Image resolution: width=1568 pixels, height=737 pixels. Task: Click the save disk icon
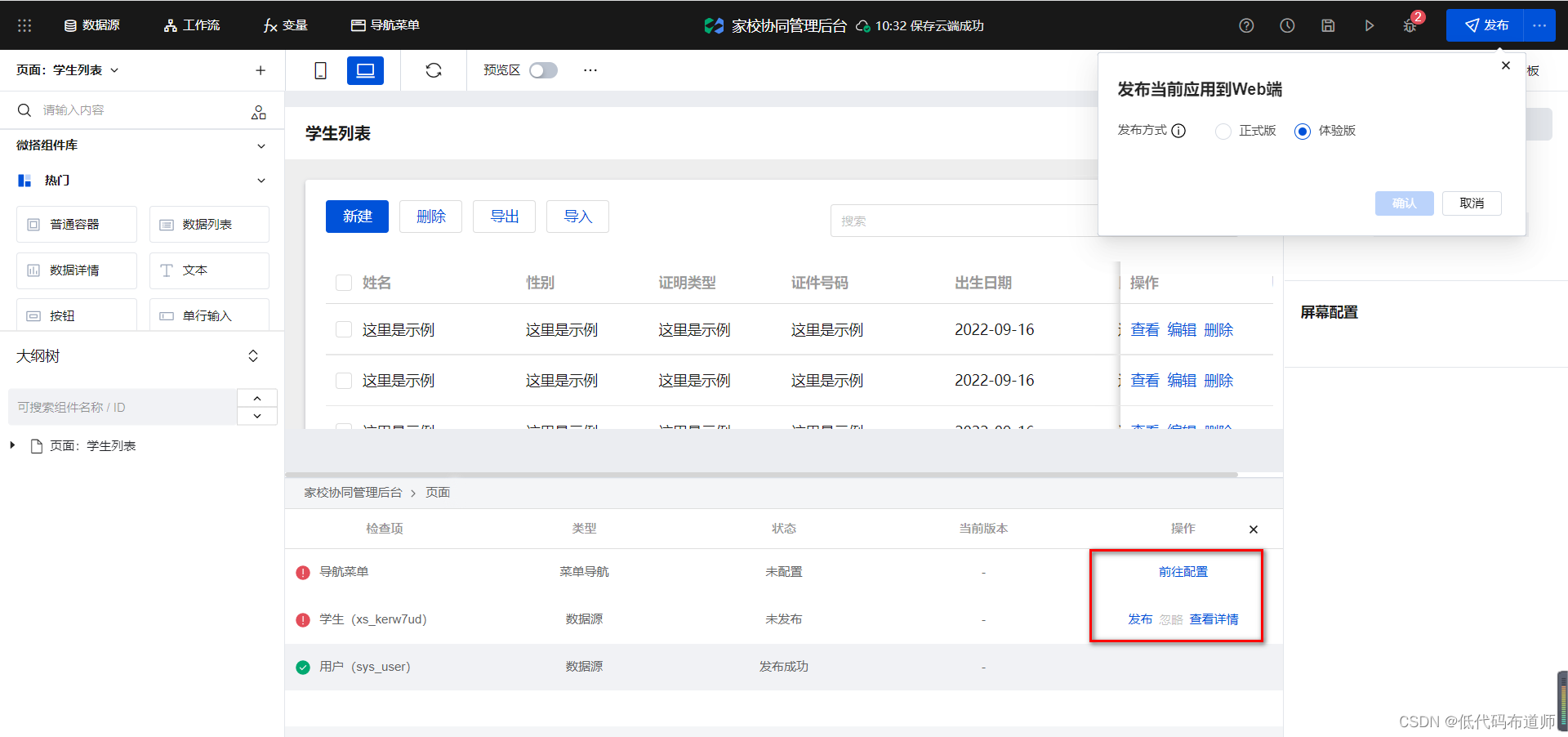(1328, 25)
